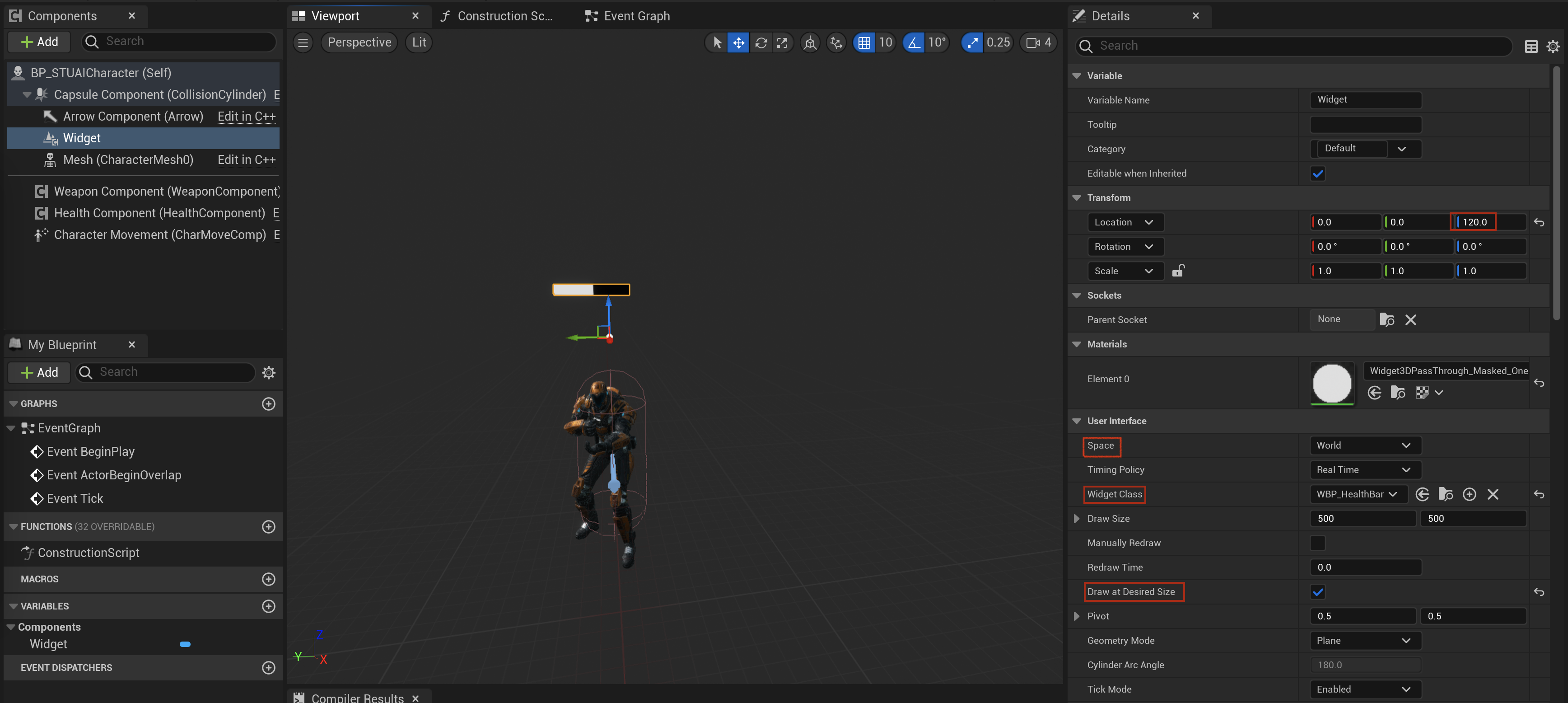Add a new event dispatcher plus icon

tap(268, 668)
